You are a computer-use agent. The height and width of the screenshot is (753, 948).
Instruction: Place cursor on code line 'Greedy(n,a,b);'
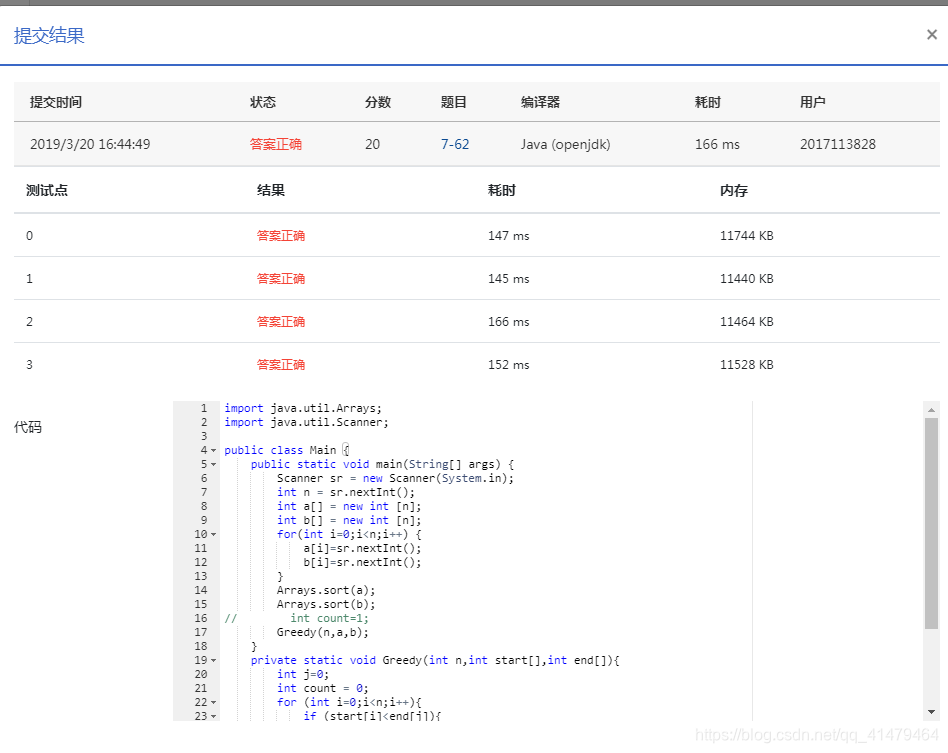click(x=322, y=633)
